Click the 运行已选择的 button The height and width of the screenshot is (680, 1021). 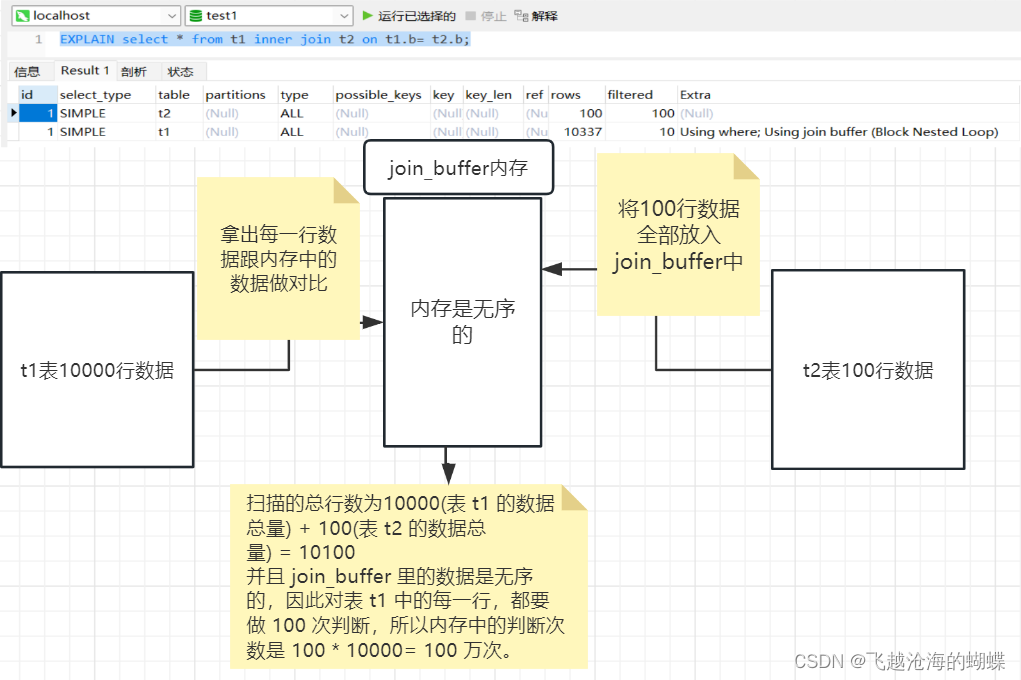click(414, 16)
